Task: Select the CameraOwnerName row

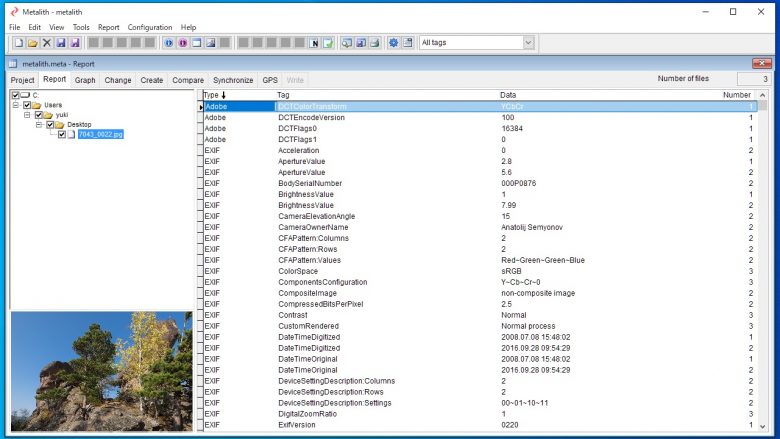Action: pyautogui.click(x=480, y=227)
